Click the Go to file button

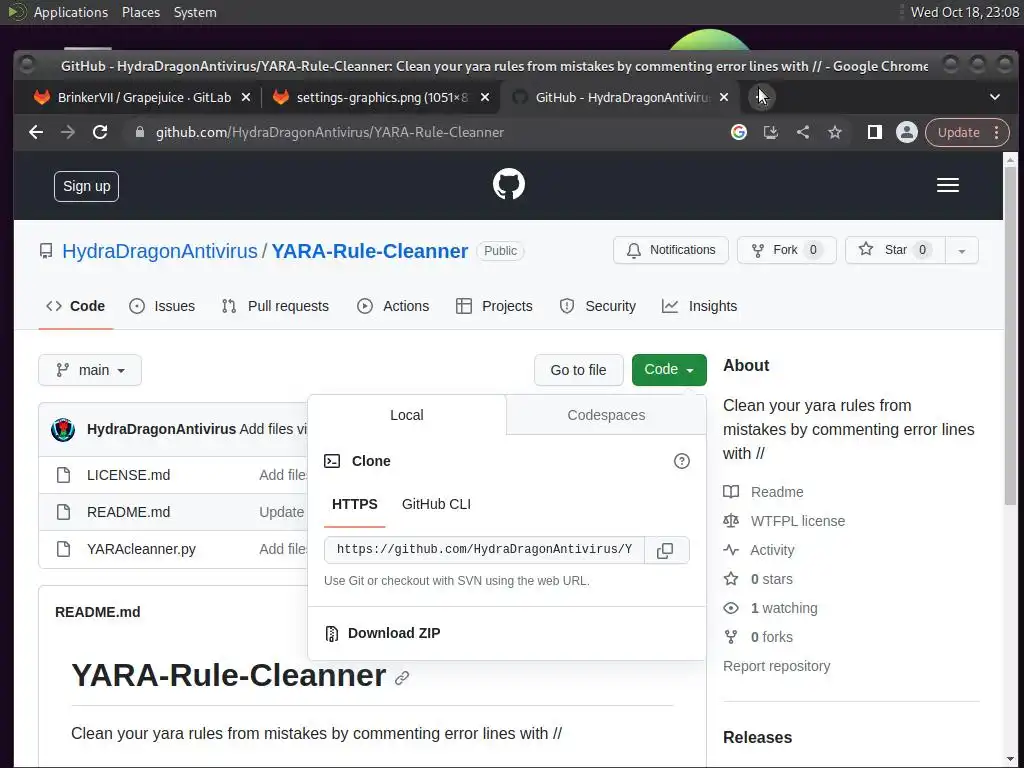click(578, 370)
